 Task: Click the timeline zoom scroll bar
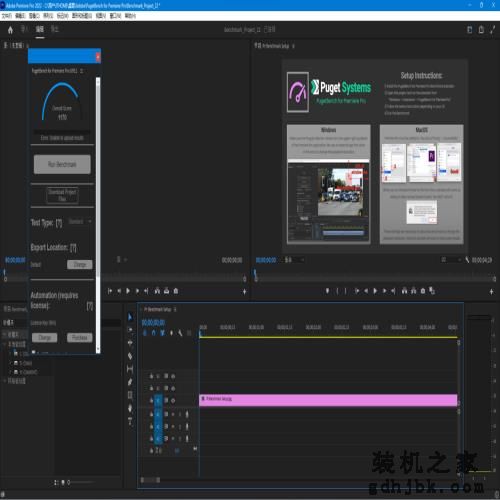[150, 480]
